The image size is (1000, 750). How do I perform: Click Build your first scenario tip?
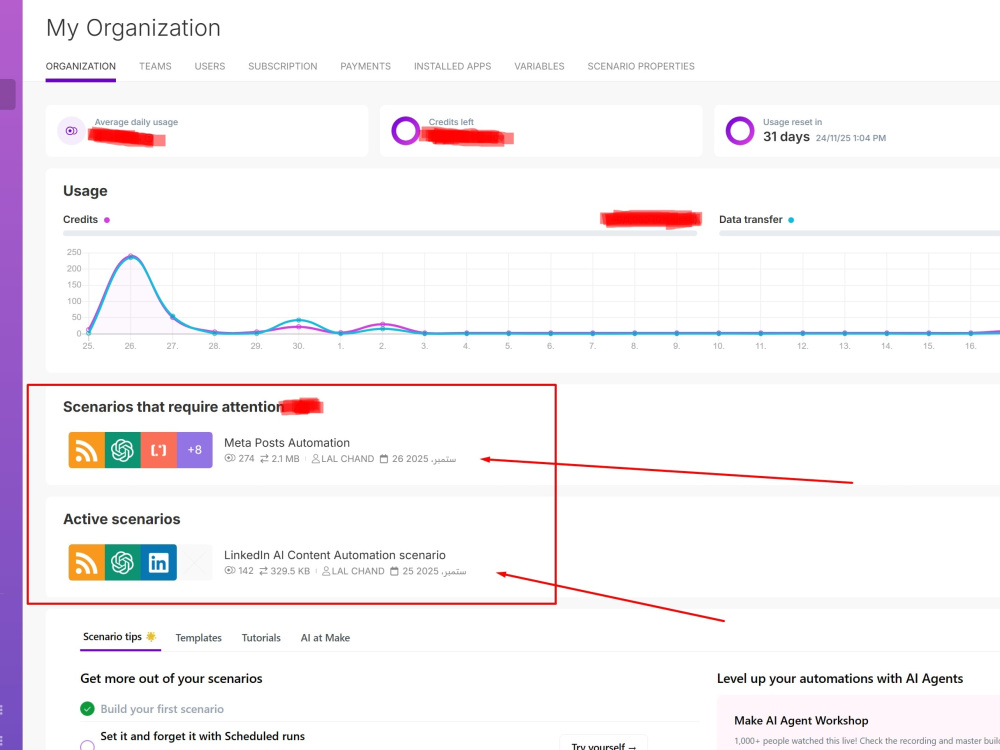[x=162, y=709]
